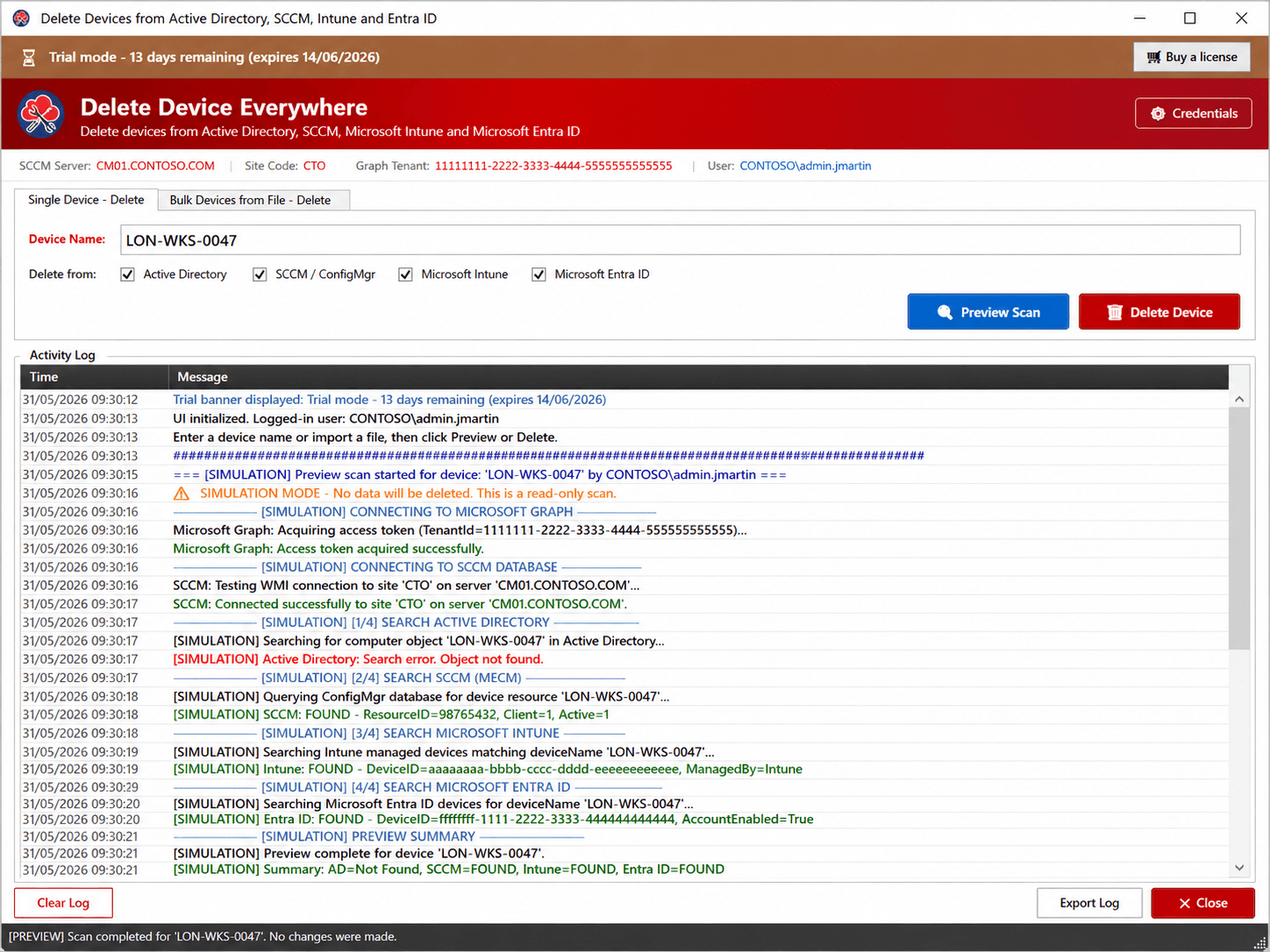The image size is (1270, 952).
Task: Open the Buy a license button
Action: point(1192,57)
